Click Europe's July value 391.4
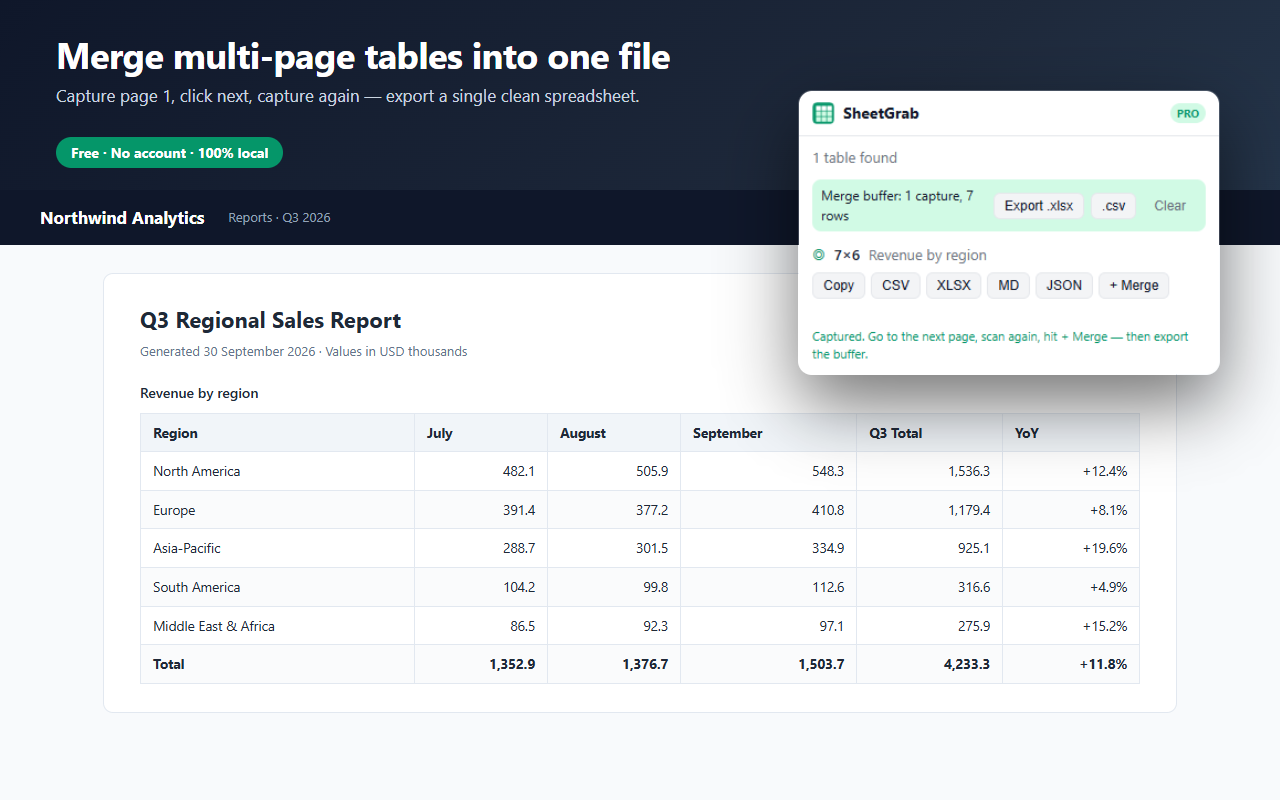 519,510
